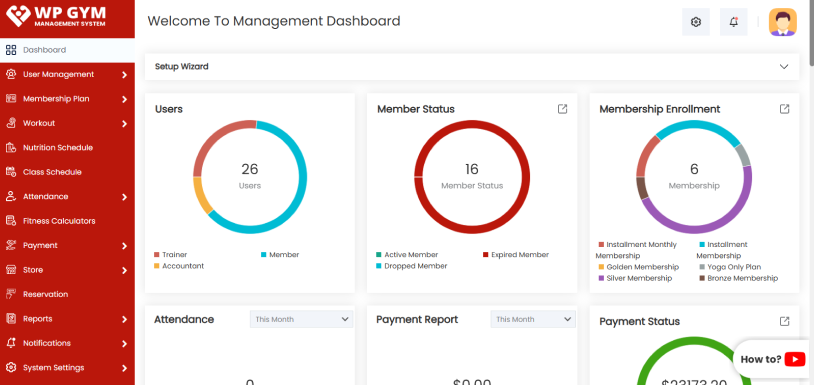Click the 26 Users count text
Image resolution: width=814 pixels, height=385 pixels.
[x=250, y=169]
